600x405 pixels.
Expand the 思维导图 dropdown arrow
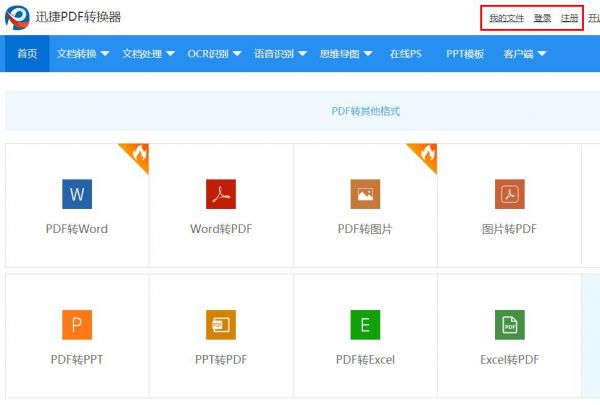click(368, 54)
